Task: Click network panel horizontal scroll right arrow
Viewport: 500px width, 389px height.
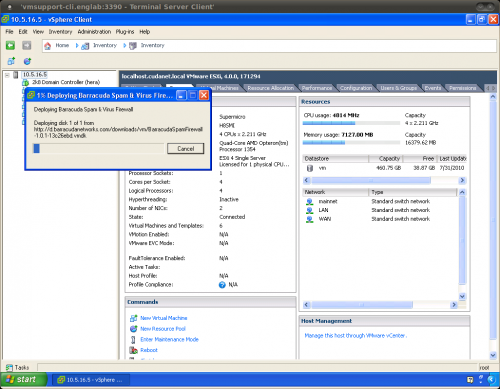Action: coord(453,305)
